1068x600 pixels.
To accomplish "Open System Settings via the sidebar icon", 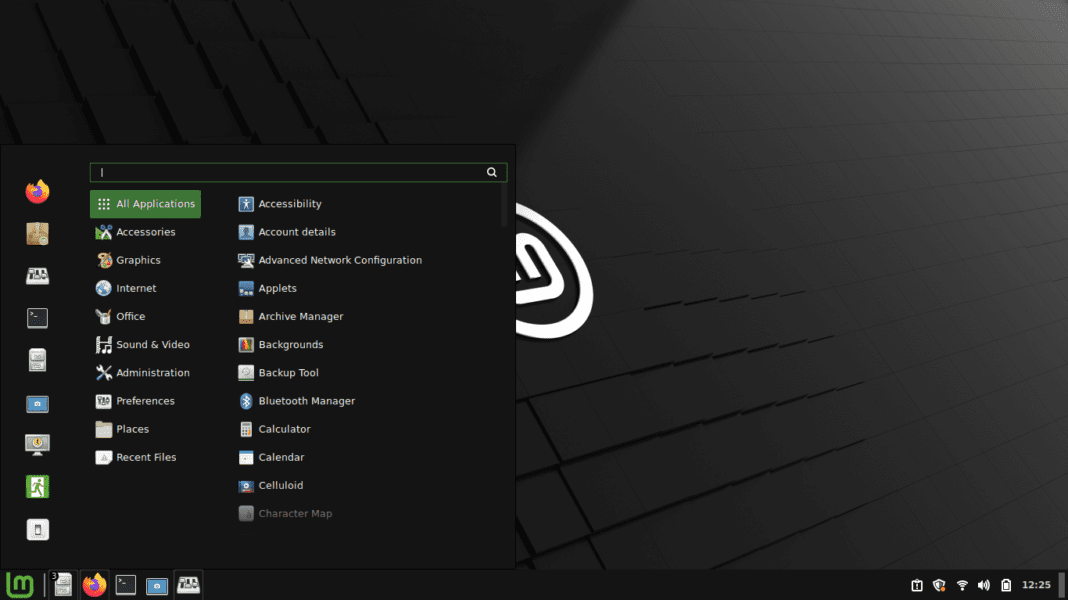I will (37, 275).
